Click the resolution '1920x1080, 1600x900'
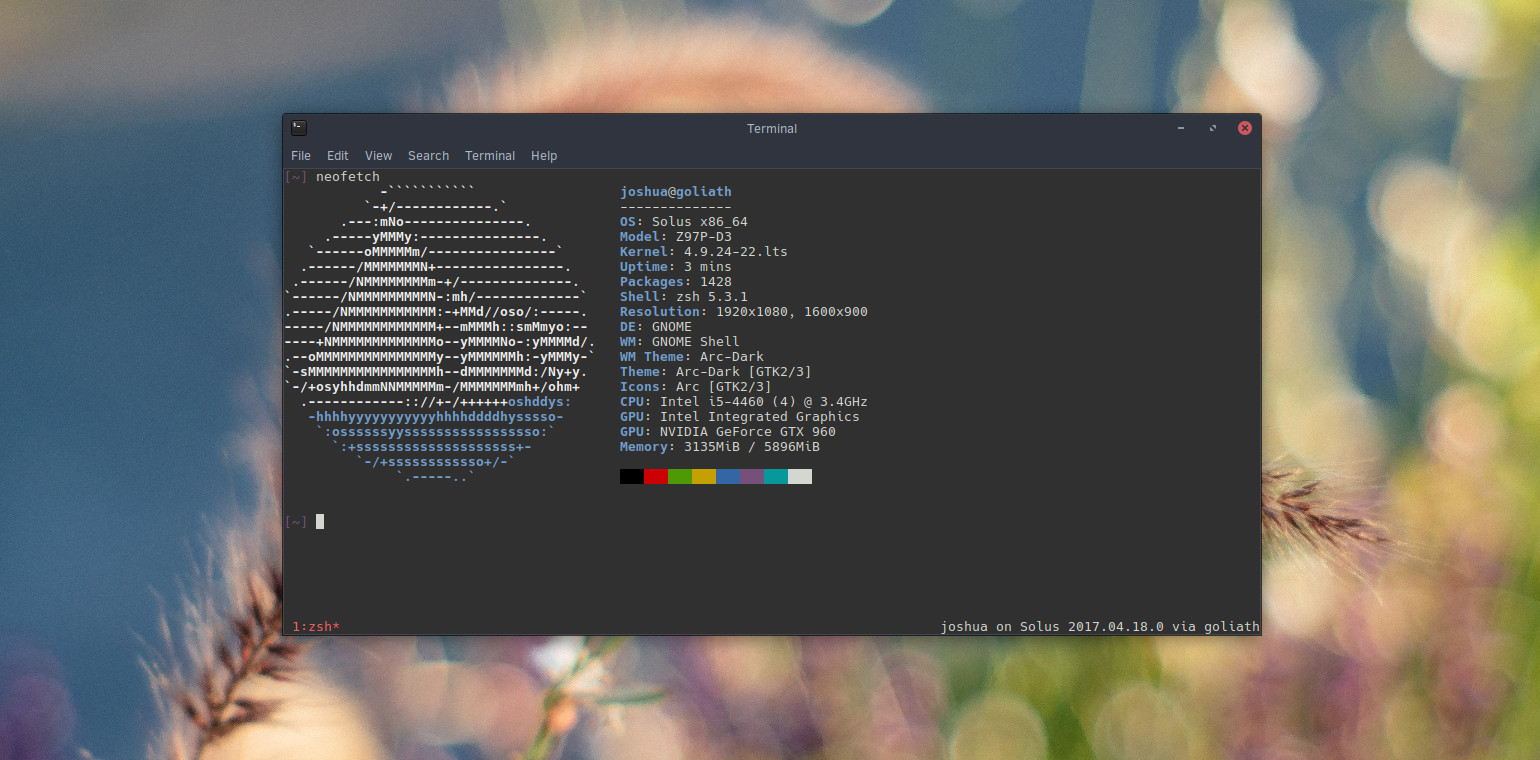 pyautogui.click(x=792, y=312)
